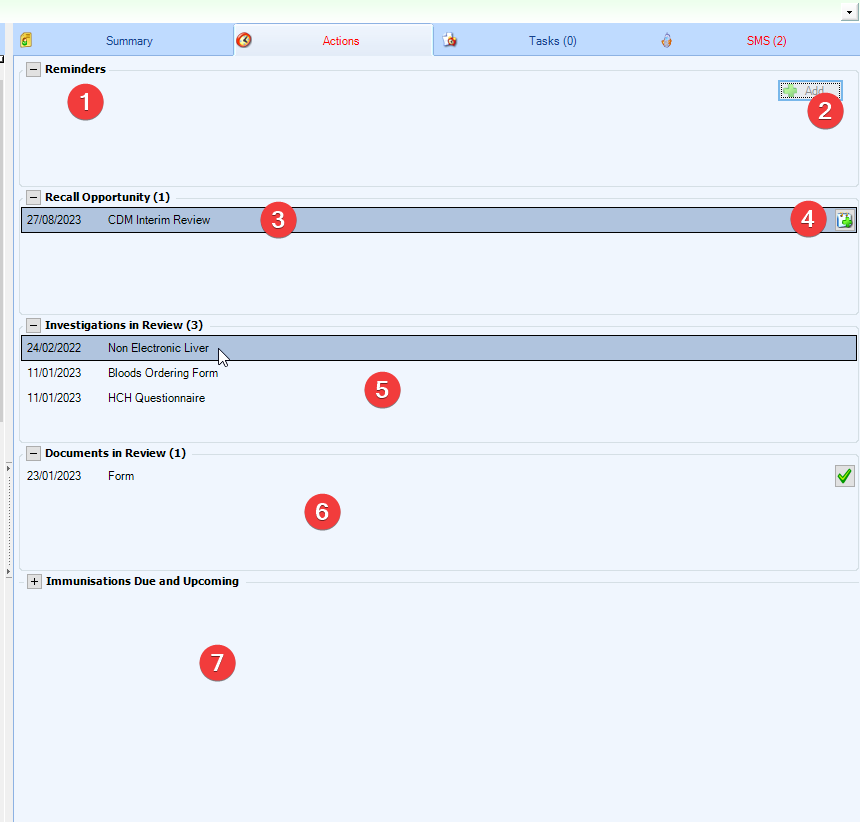
Task: Switch to the Tasks (0) tab
Action: click(x=552, y=41)
